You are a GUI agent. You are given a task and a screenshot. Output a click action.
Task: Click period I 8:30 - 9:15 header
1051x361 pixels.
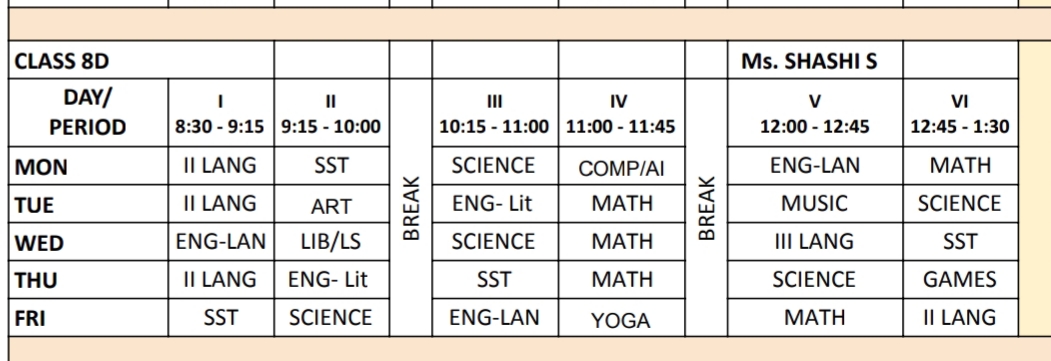tap(221, 113)
